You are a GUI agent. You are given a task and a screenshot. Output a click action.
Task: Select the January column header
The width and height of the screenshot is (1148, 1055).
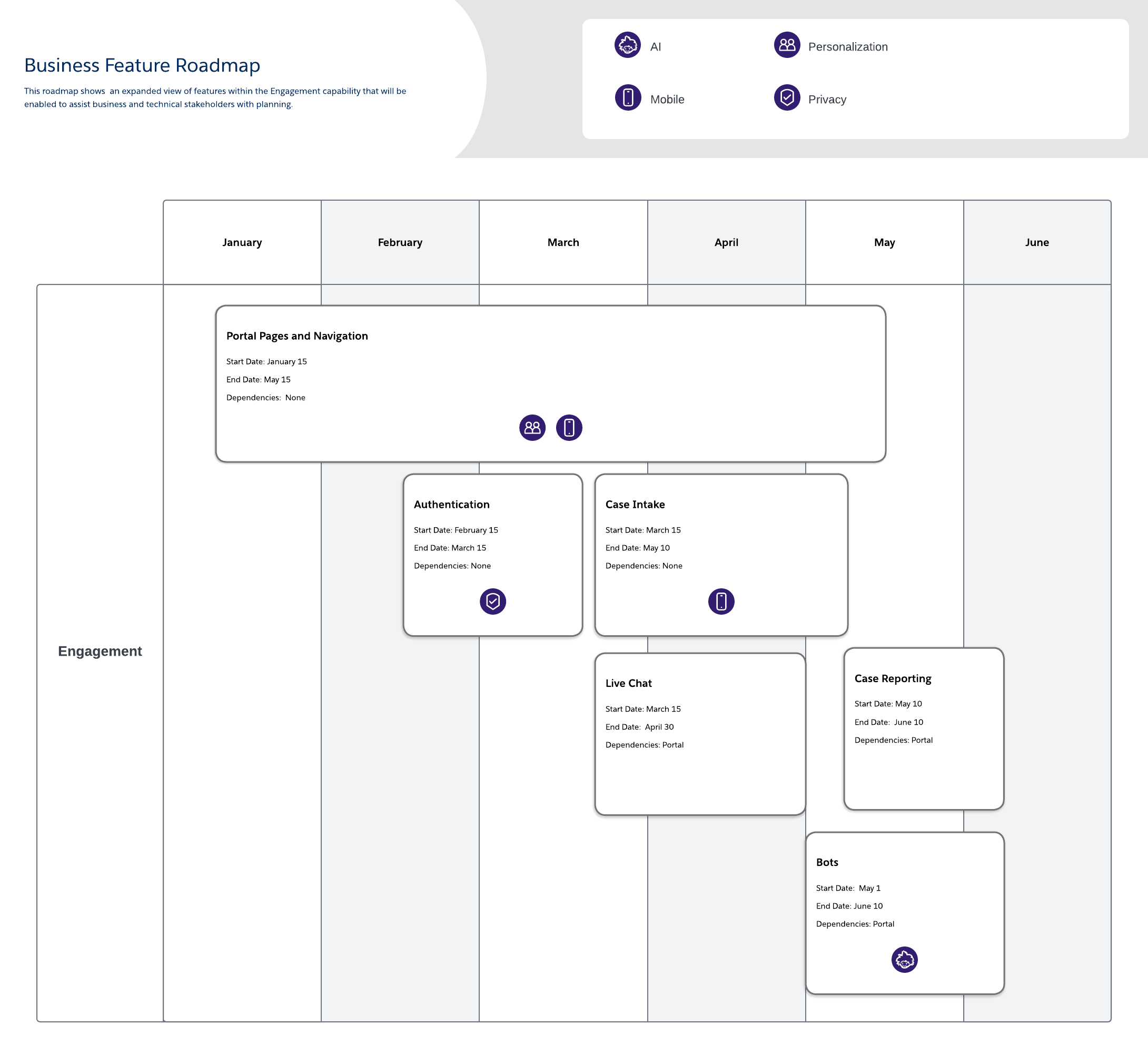click(242, 243)
